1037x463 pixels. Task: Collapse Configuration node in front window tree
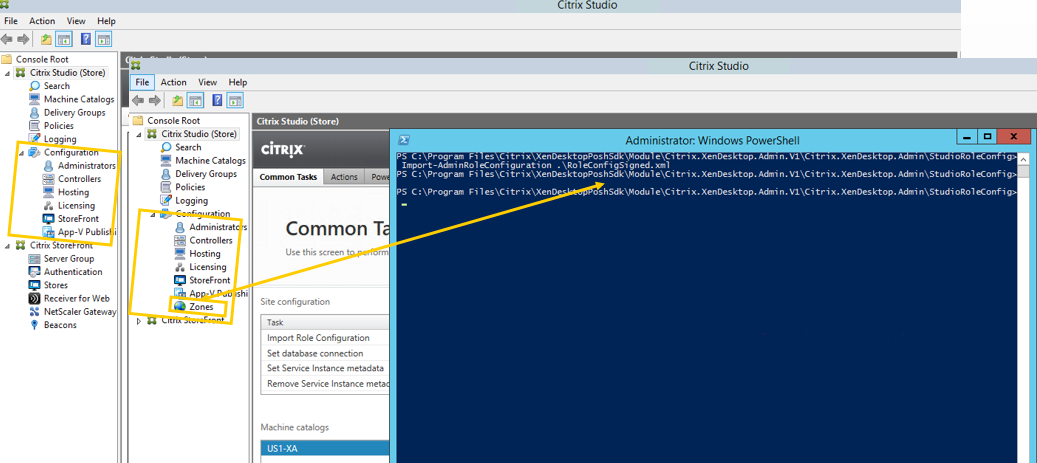(x=153, y=214)
